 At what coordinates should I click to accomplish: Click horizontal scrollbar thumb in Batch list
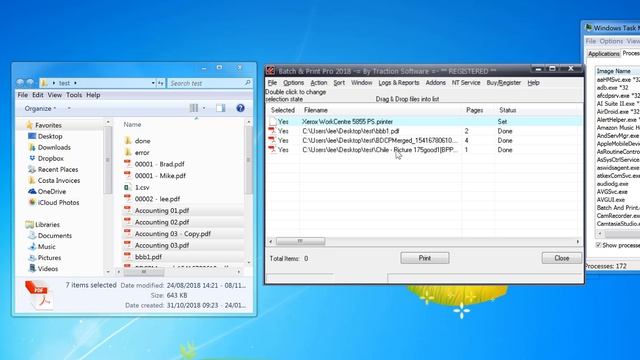coord(300,241)
